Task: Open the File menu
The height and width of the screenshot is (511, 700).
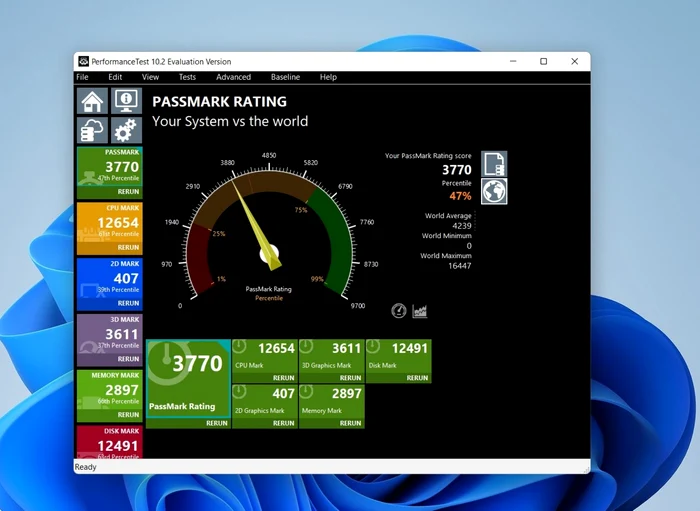Action: pos(82,77)
